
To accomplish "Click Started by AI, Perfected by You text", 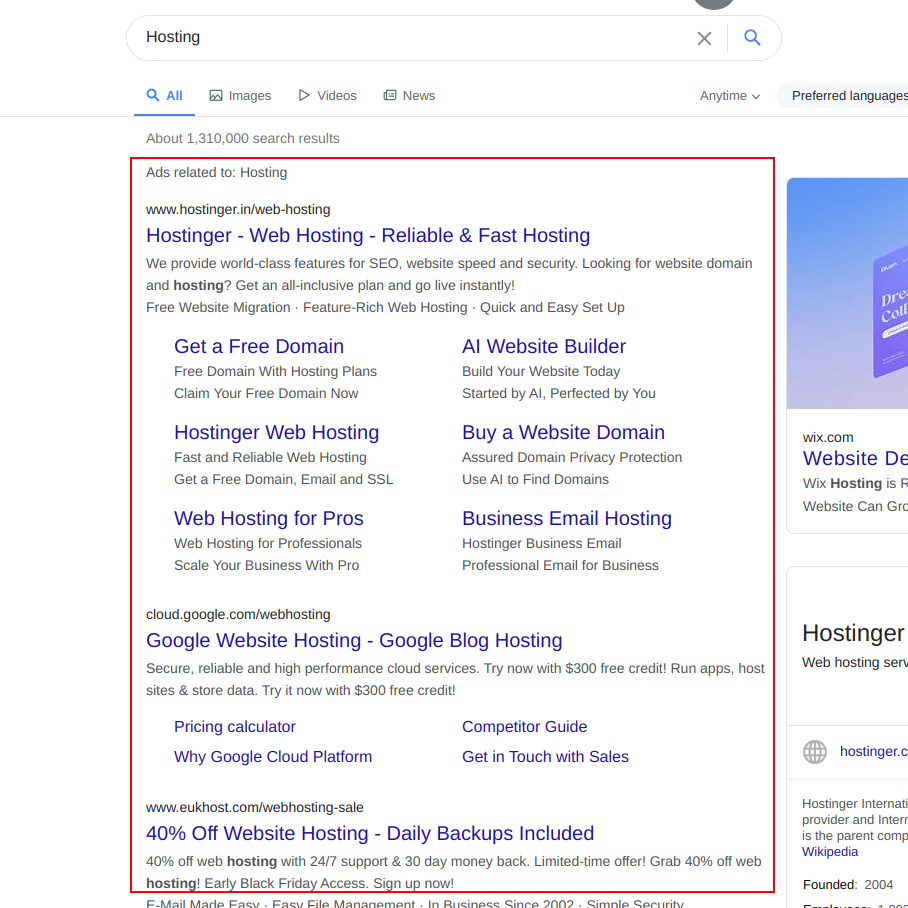I will pos(558,394).
